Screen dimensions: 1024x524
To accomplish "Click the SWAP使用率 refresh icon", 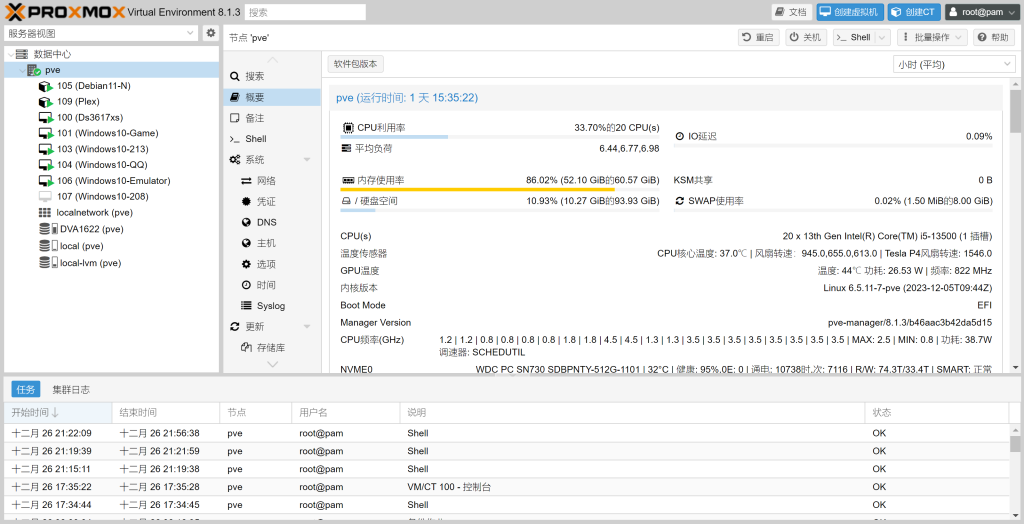I will pyautogui.click(x=680, y=201).
